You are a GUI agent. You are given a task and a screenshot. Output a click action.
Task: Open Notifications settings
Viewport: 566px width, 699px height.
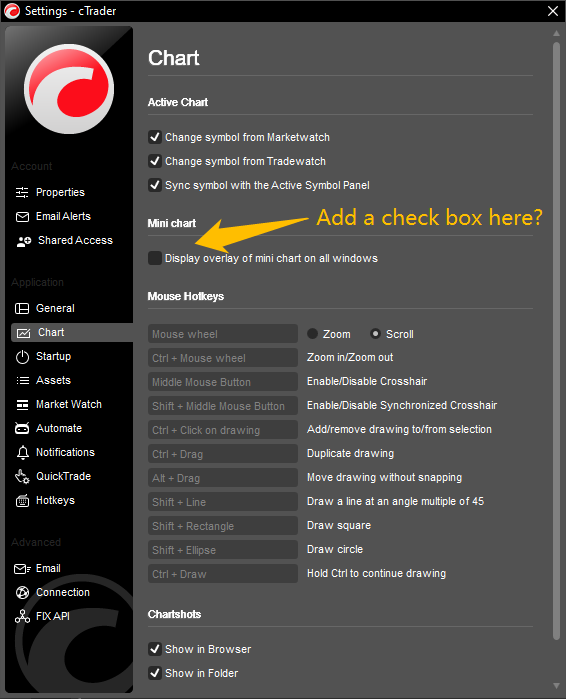pyautogui.click(x=66, y=452)
